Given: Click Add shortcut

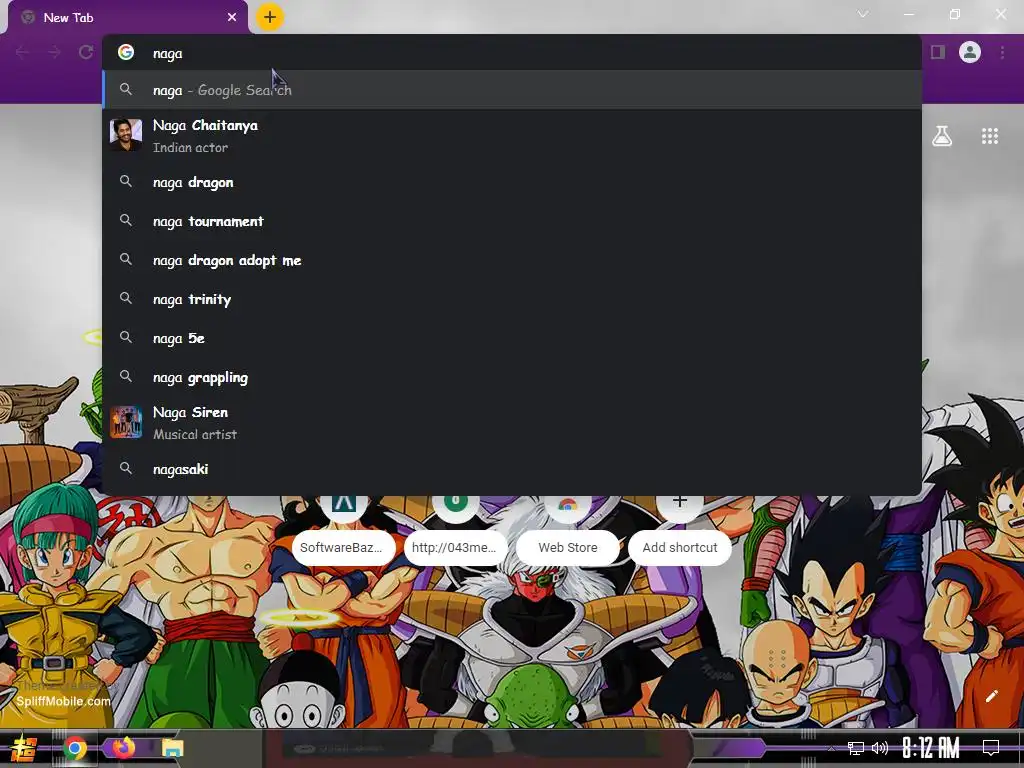Looking at the screenshot, I should (680, 531).
